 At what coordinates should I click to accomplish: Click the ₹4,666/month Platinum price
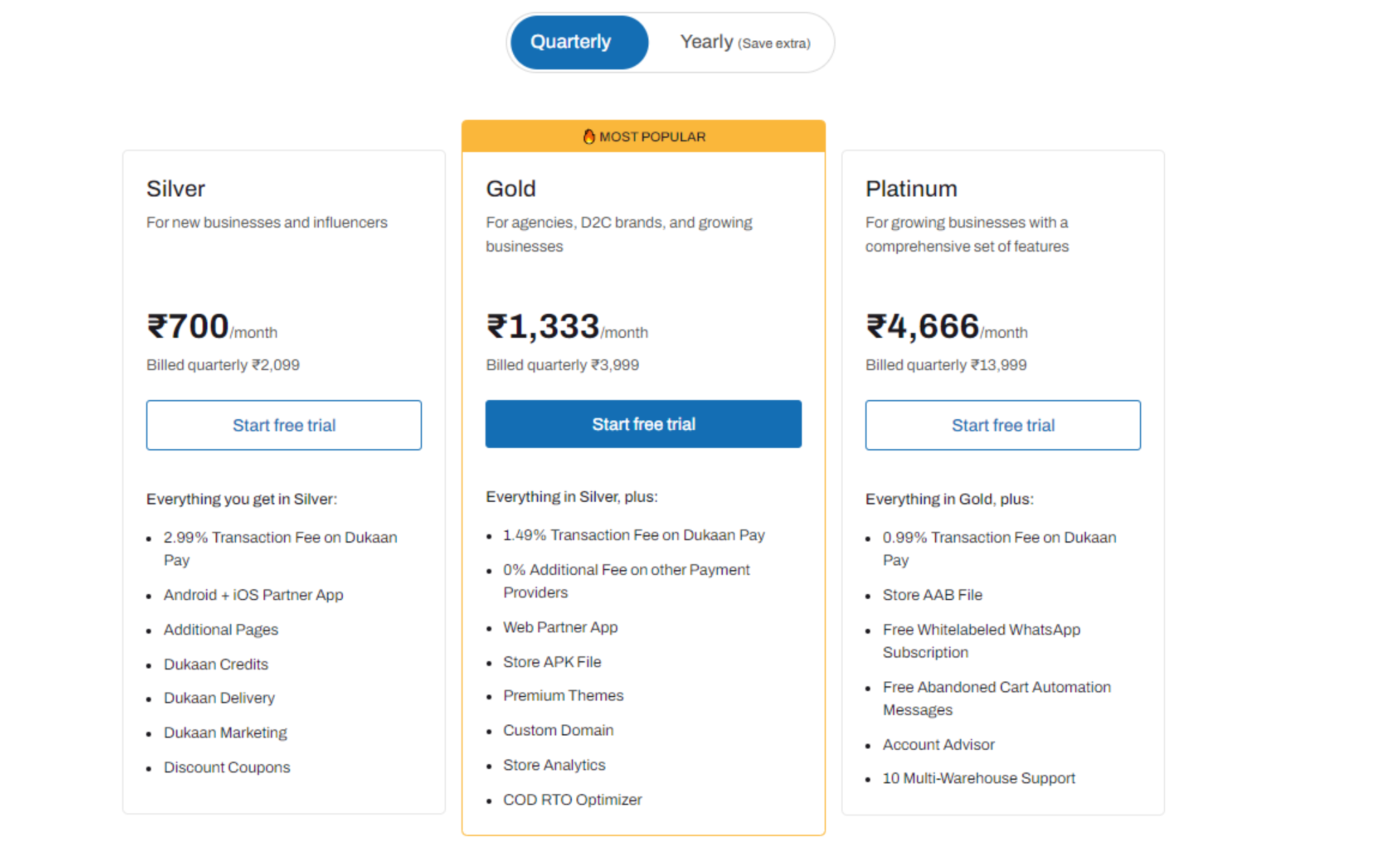click(946, 327)
